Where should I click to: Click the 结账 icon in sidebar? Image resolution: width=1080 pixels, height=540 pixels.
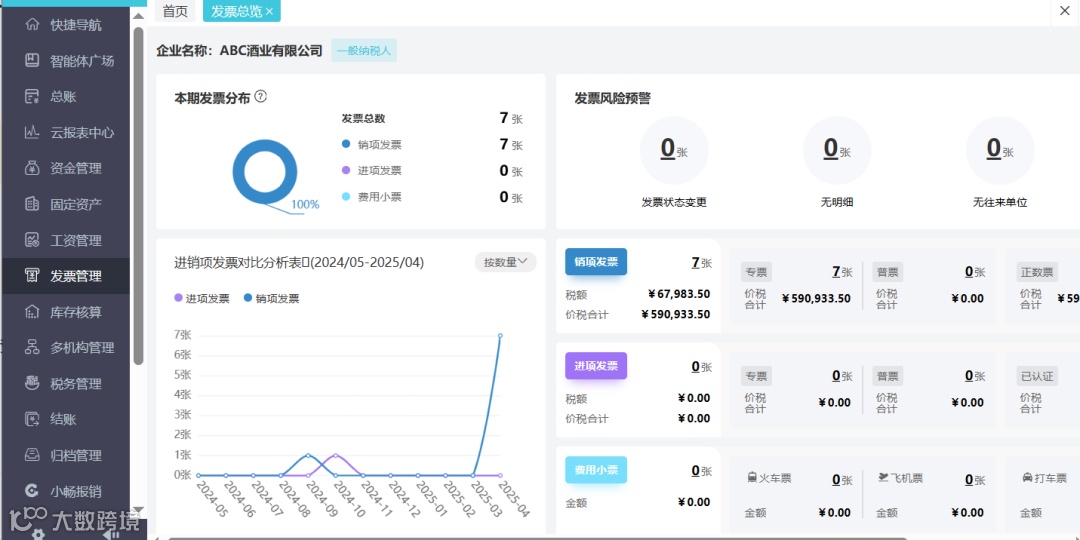pos(32,419)
